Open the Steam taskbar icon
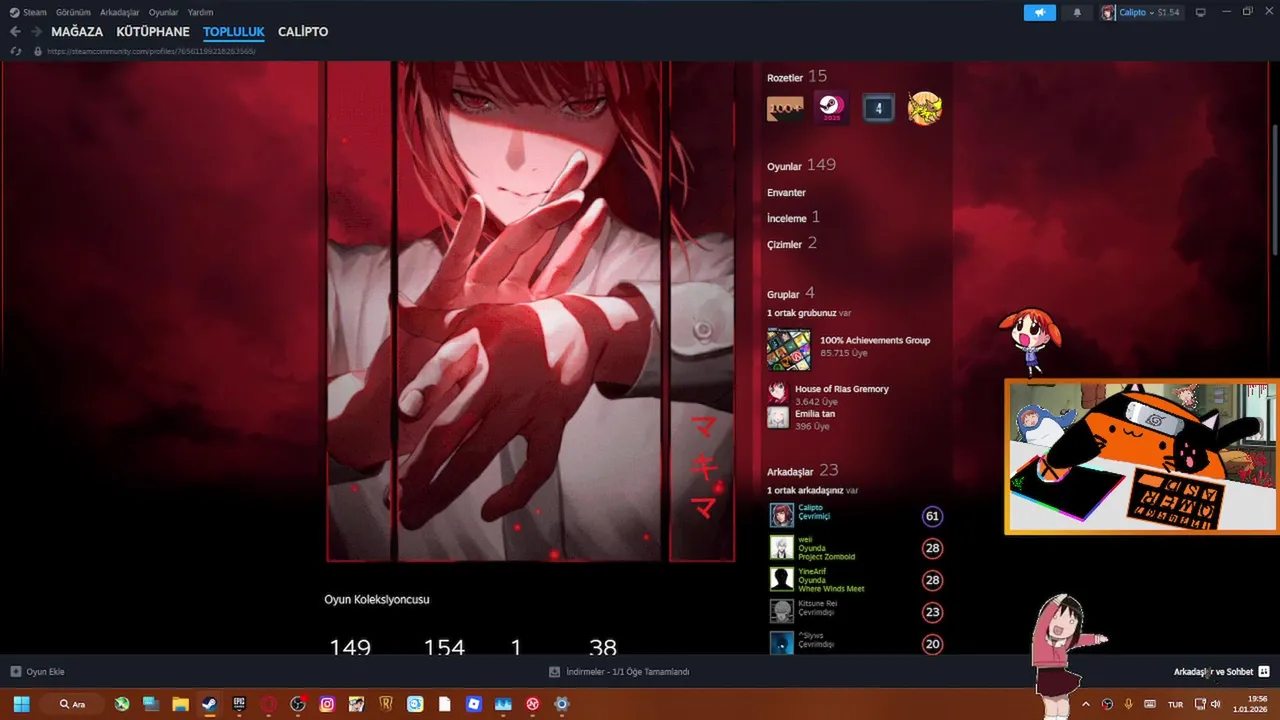1280x720 pixels. click(x=209, y=704)
